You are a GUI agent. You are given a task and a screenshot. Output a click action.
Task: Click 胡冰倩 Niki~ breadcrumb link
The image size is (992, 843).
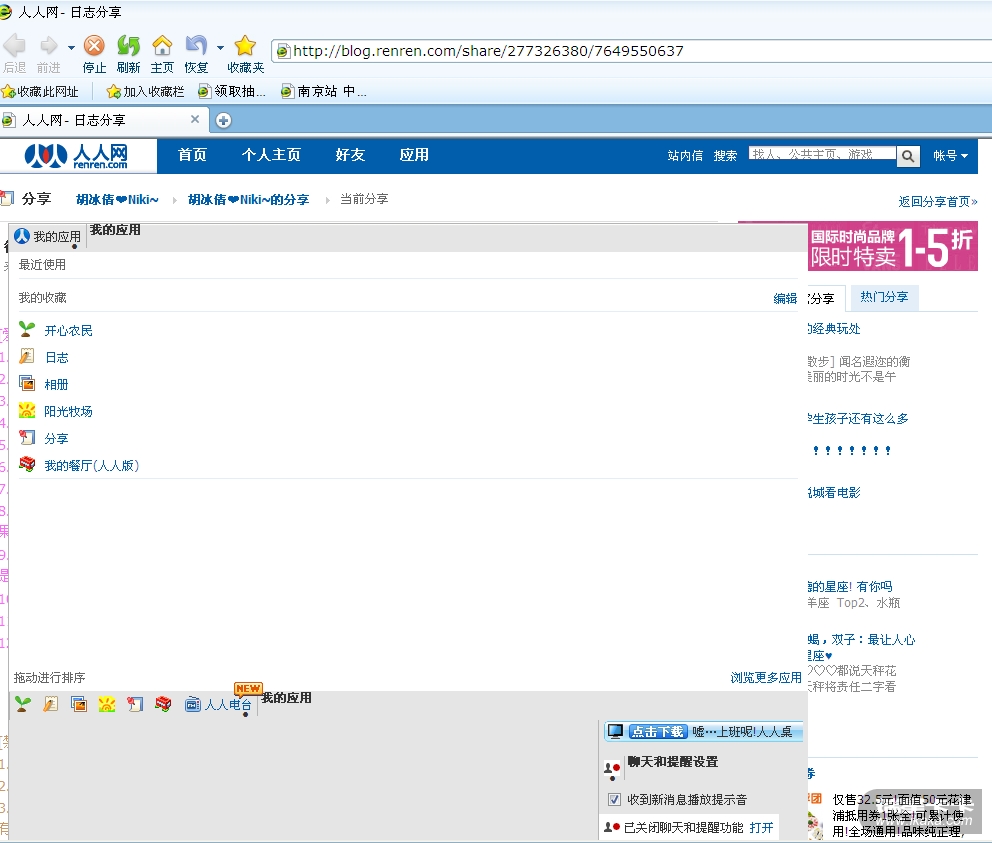117,199
